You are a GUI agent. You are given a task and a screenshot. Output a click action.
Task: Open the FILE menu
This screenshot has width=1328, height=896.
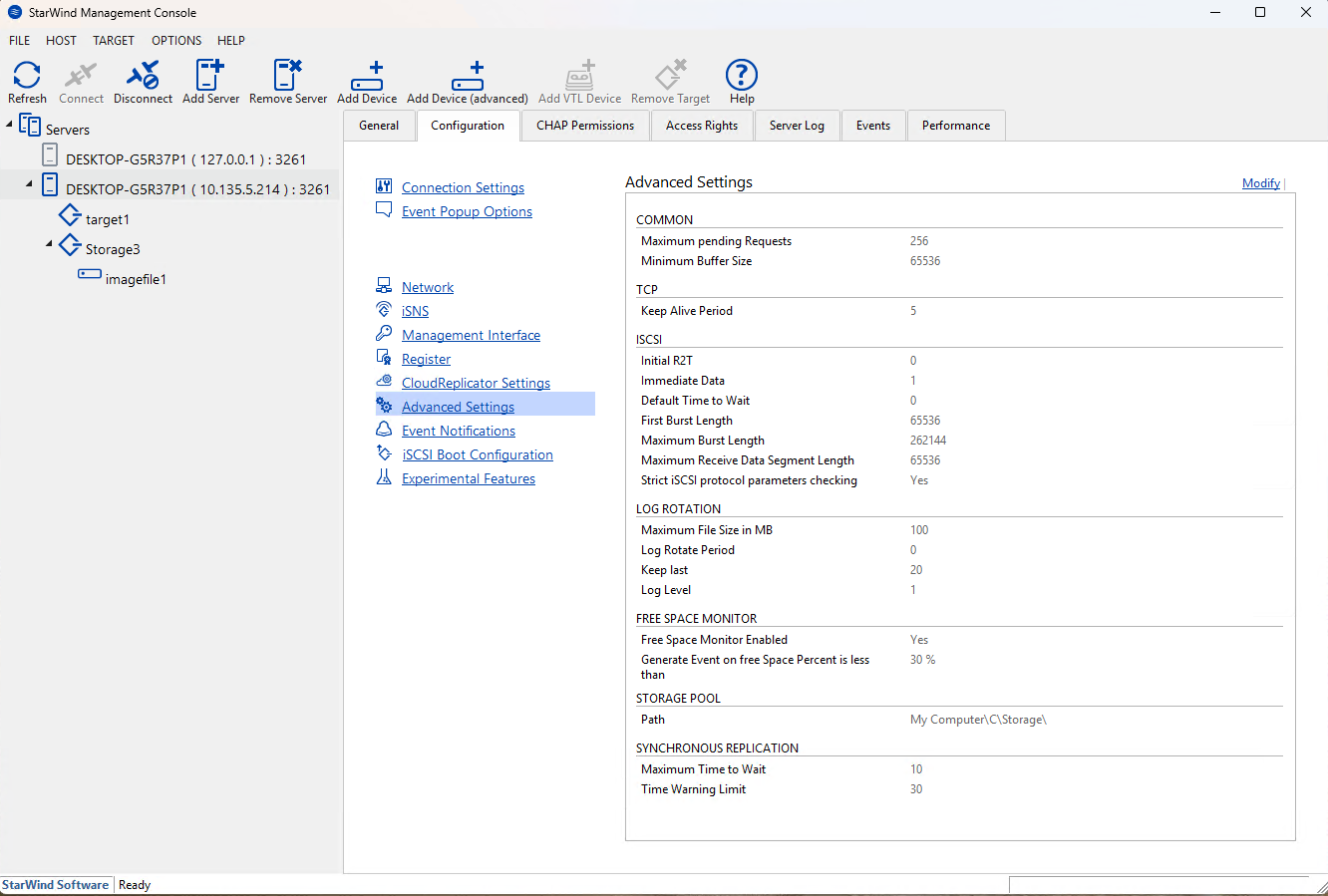pos(20,41)
